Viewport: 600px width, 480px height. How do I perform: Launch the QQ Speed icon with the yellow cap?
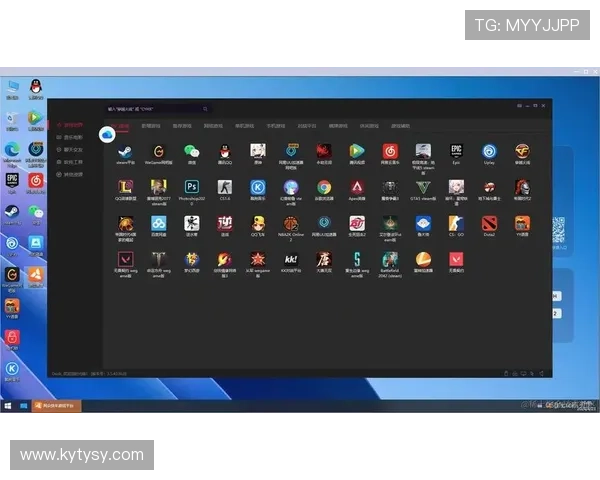258,223
